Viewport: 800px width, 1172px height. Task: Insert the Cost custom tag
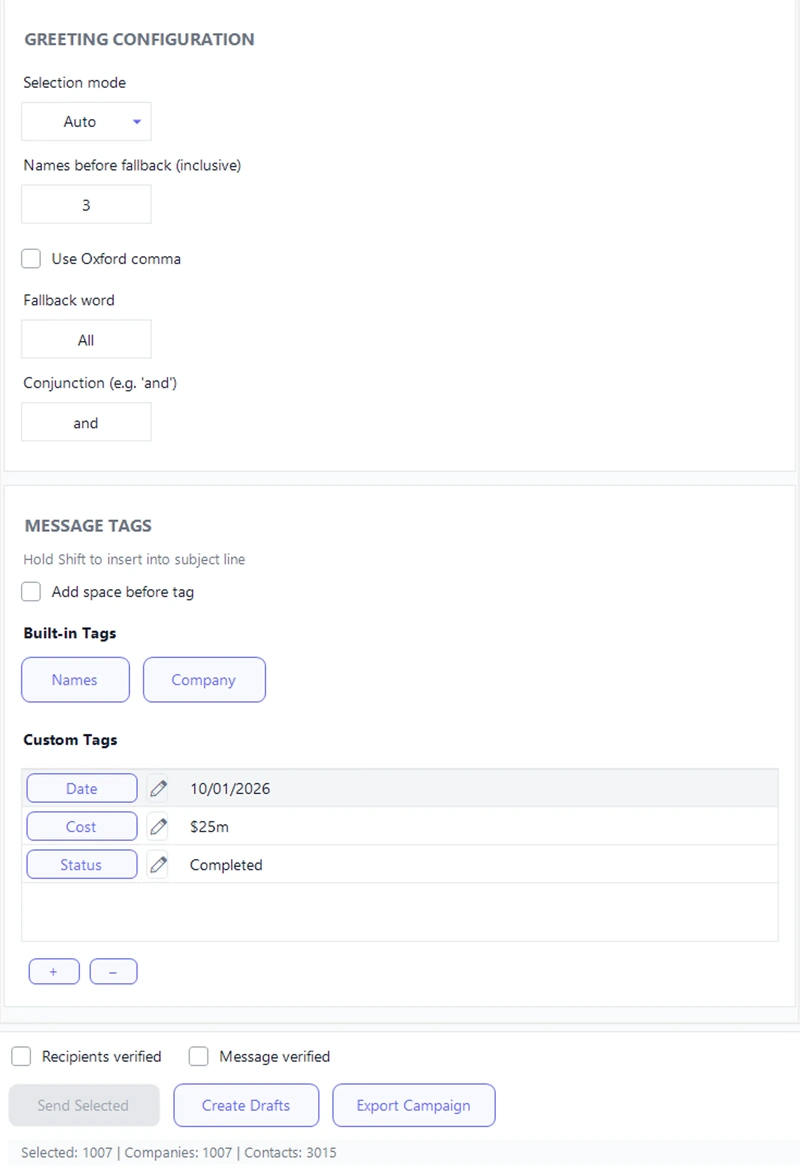[81, 827]
